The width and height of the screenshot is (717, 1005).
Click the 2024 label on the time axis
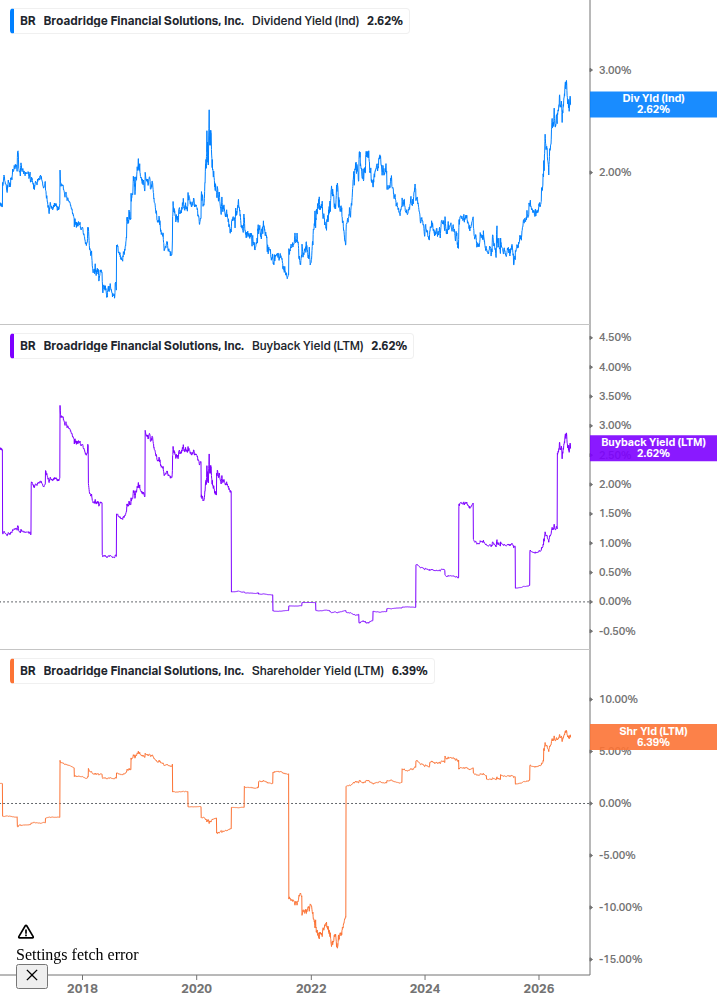click(425, 988)
